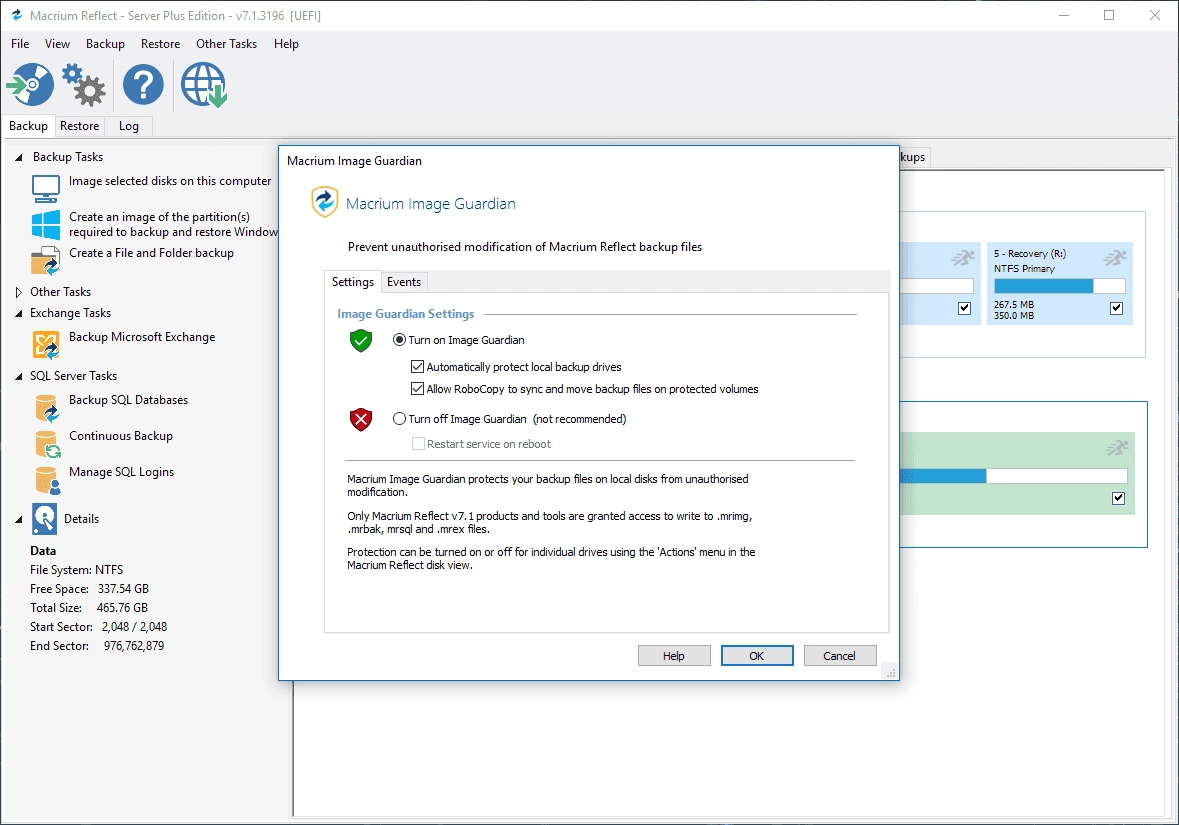
Task: Click Create an image of partition(s) link
Action: point(174,225)
